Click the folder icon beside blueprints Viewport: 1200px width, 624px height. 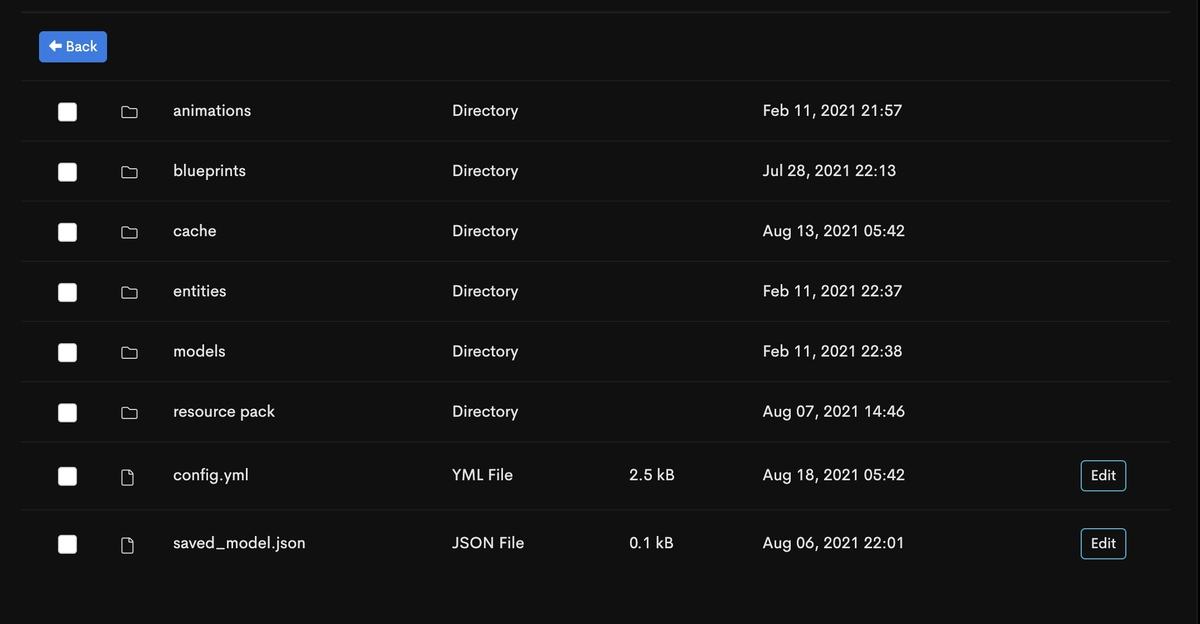coord(129,171)
